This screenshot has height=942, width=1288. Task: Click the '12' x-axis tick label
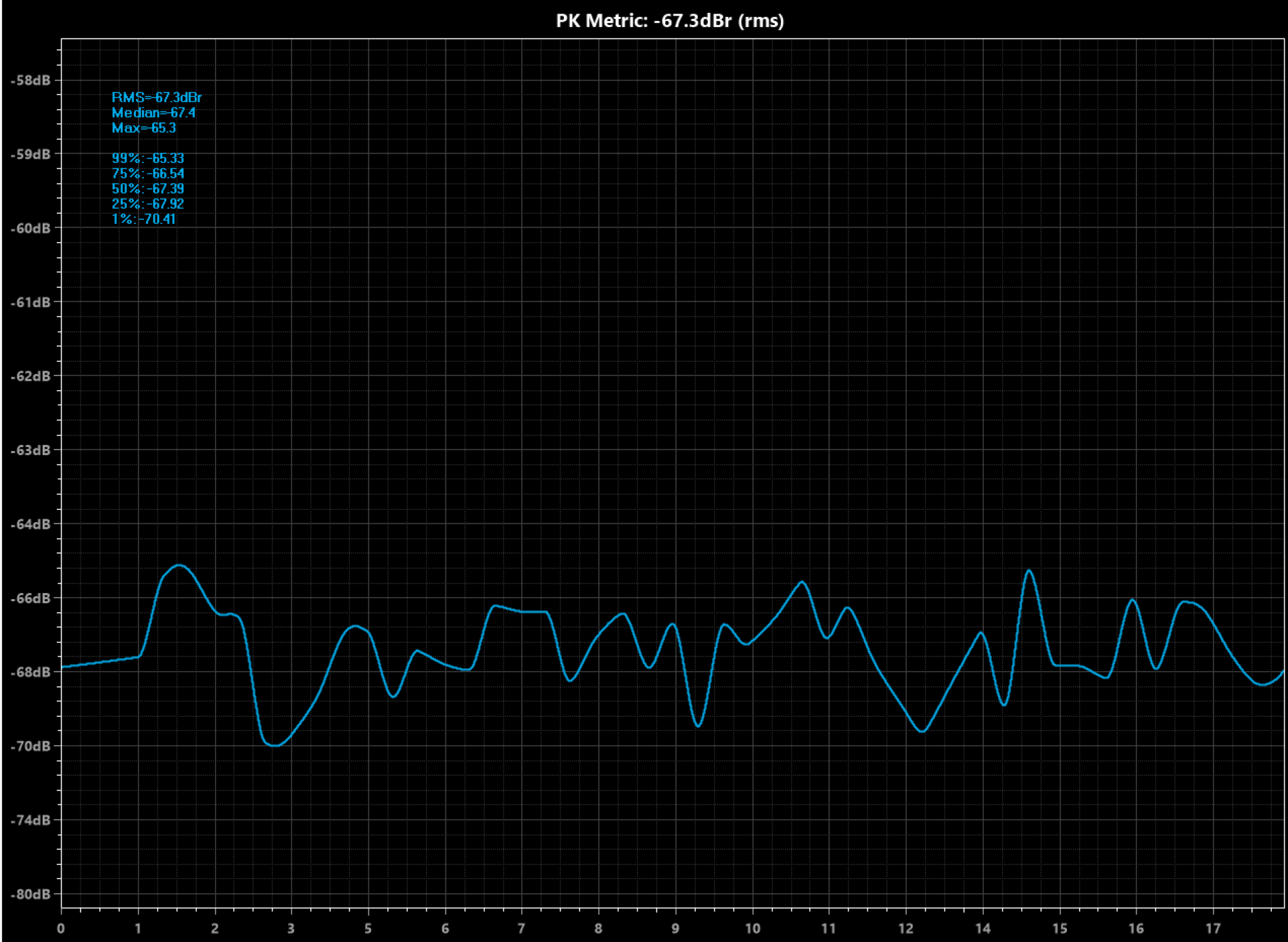(906, 928)
